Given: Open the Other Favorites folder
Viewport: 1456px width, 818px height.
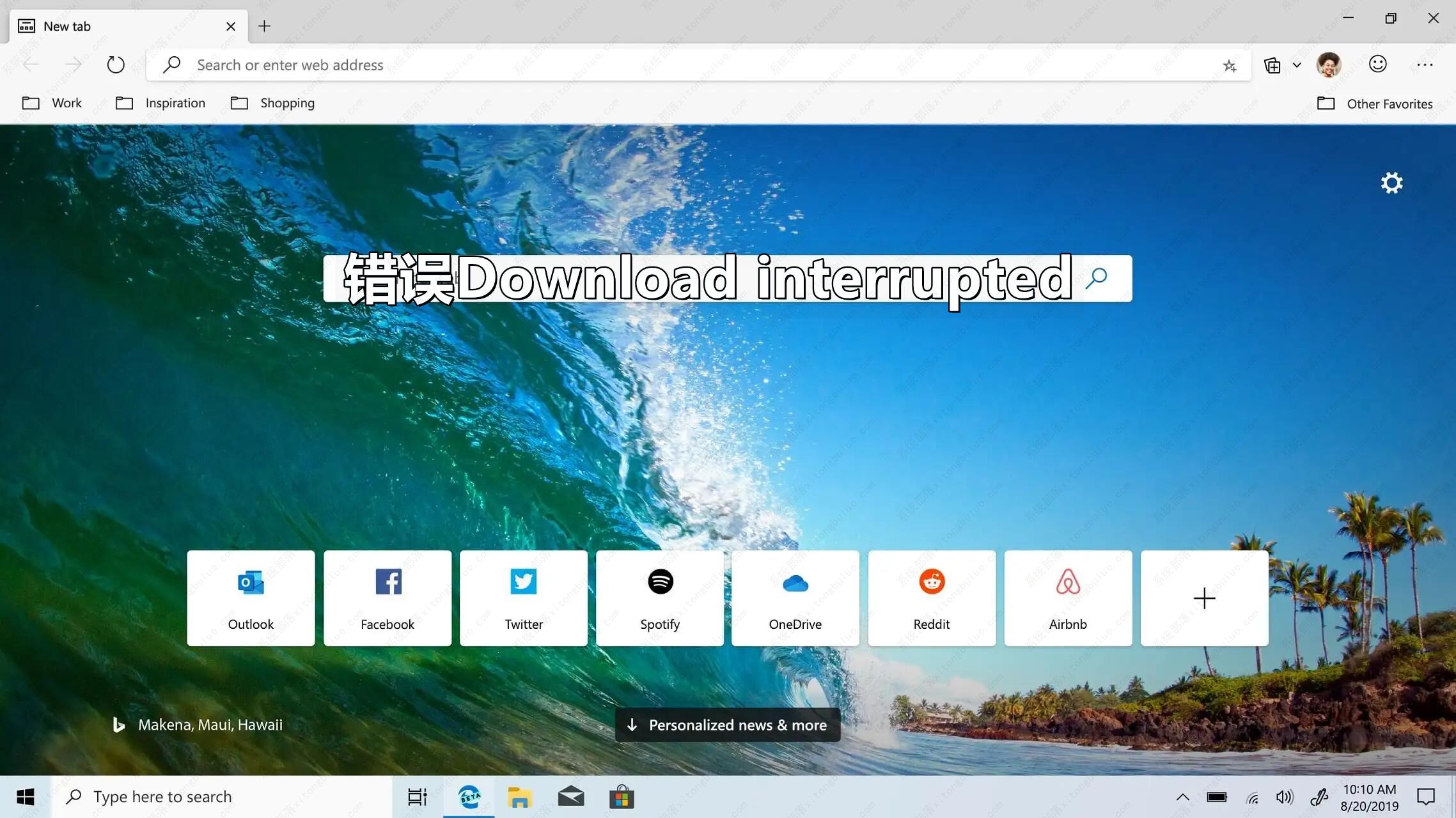Looking at the screenshot, I should pos(1375,104).
